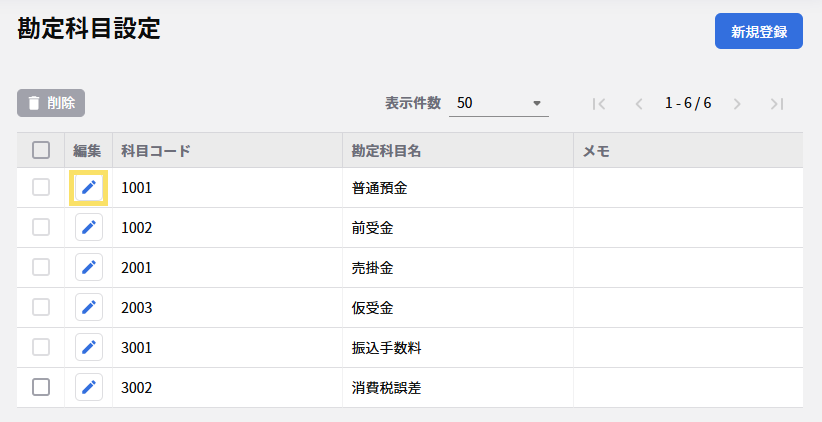
Task: Click the 削除 delete button
Action: coord(51,103)
